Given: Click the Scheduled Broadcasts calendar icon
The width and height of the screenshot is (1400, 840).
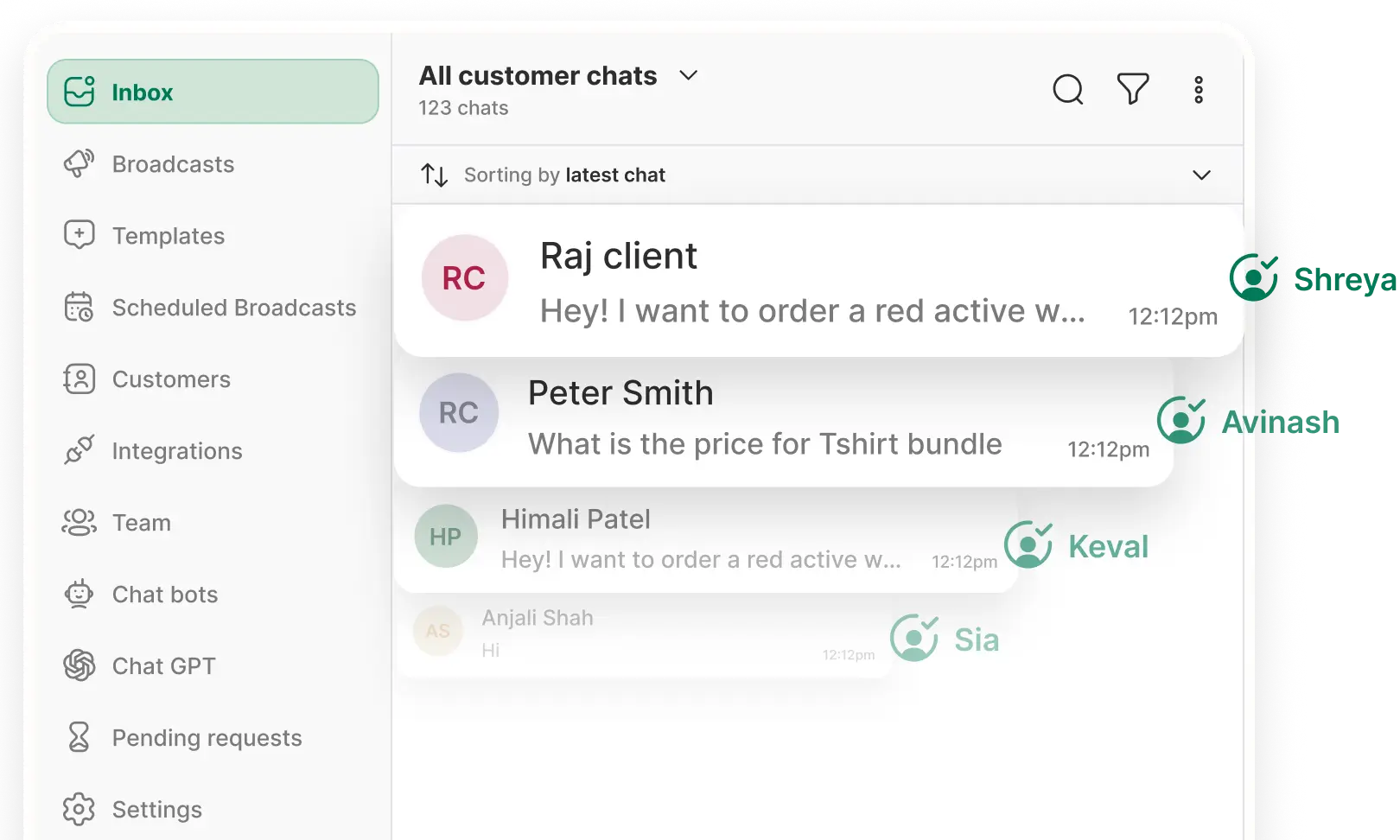Looking at the screenshot, I should pos(79,308).
